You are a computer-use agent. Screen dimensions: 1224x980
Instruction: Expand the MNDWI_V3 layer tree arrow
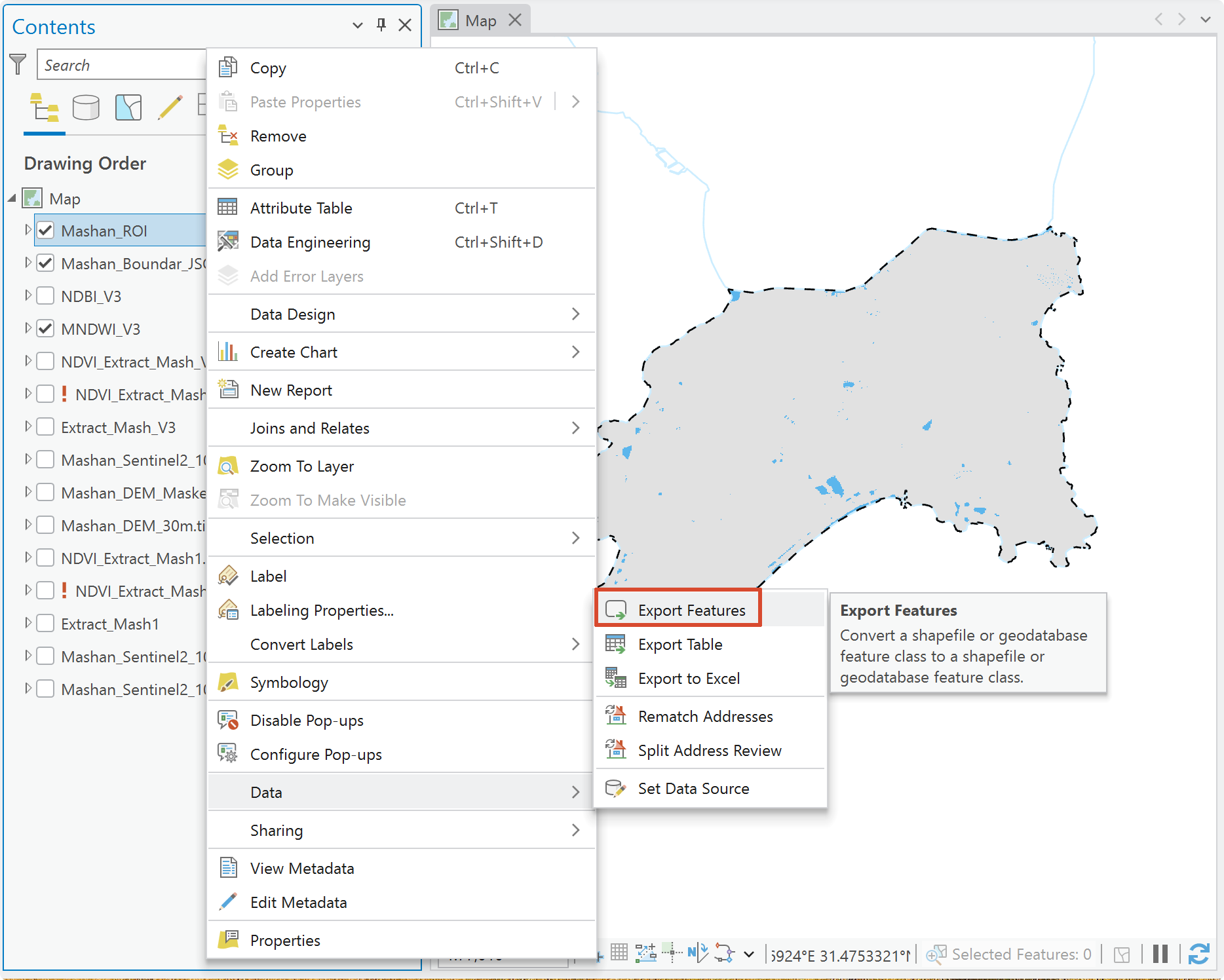[x=28, y=328]
